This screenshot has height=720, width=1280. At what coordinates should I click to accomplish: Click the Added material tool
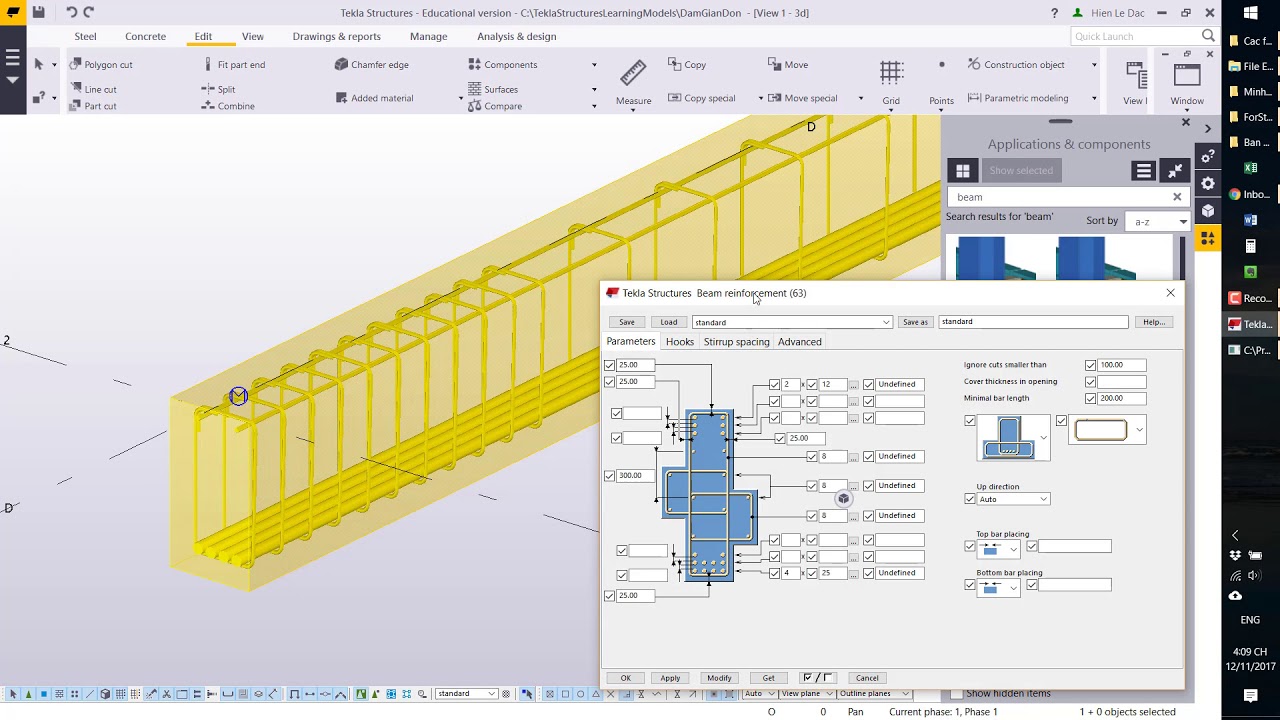coord(374,98)
